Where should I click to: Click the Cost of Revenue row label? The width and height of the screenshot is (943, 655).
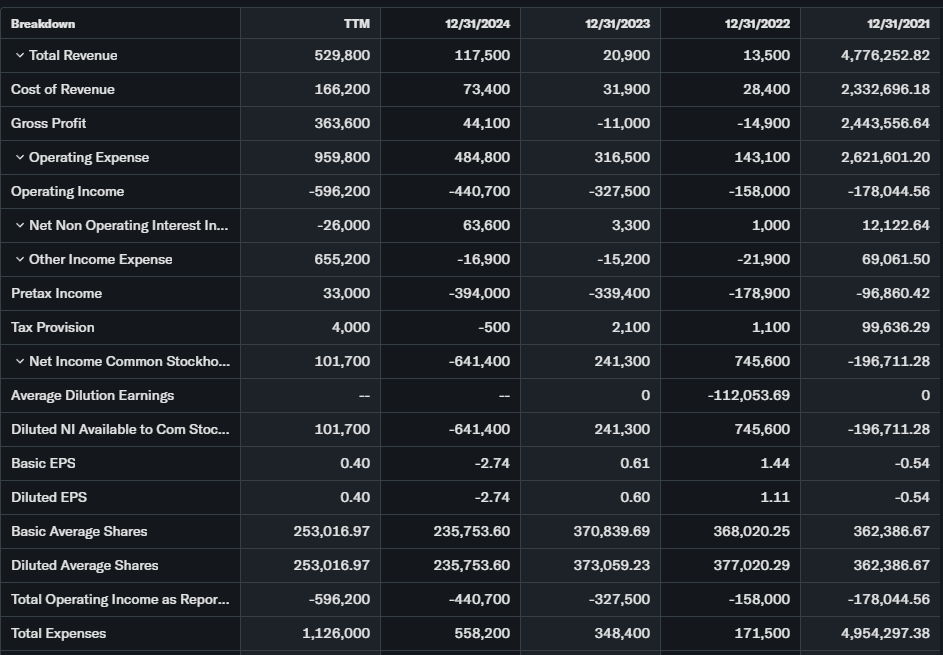63,89
